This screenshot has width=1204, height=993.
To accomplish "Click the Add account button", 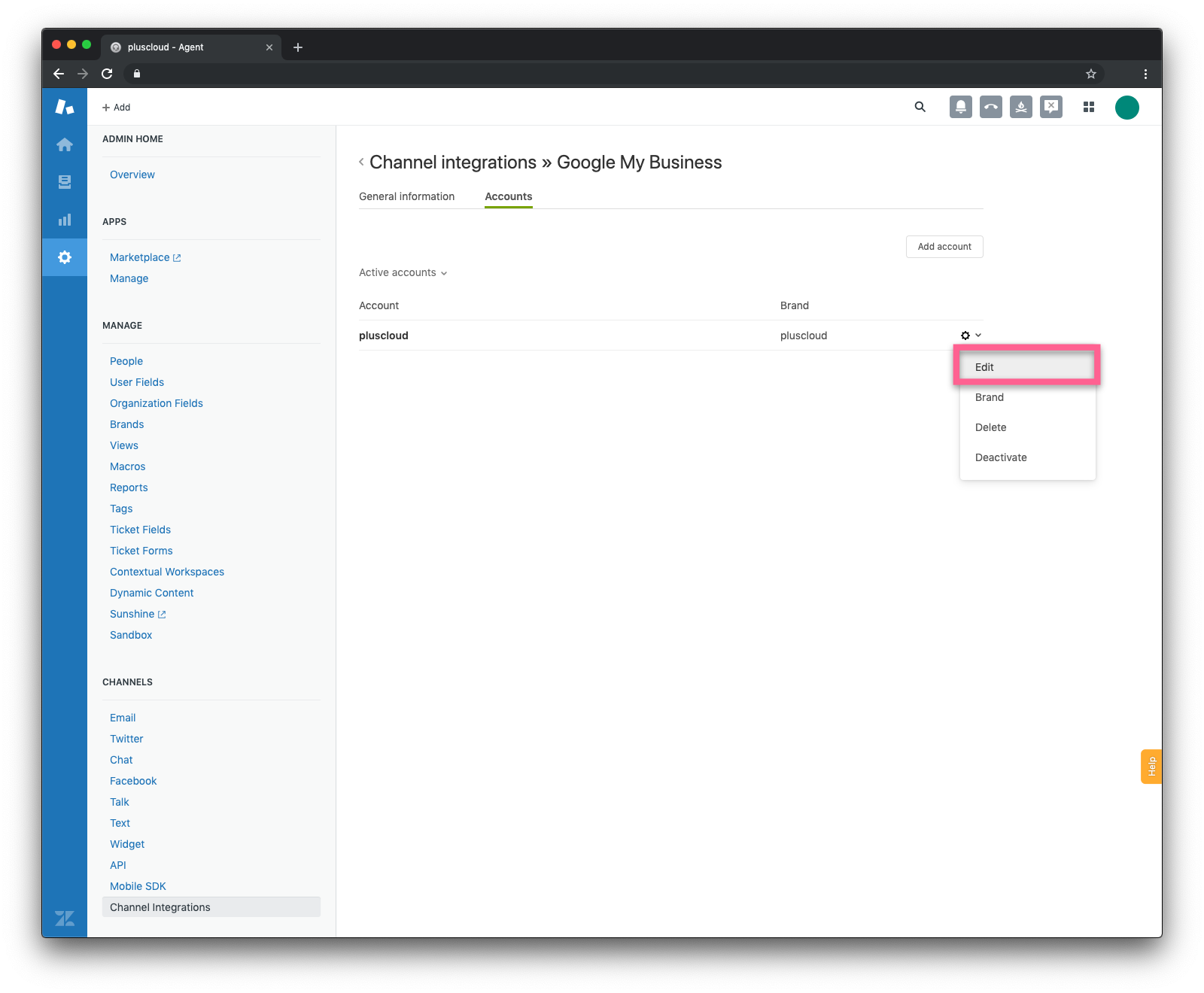I will coord(944,247).
